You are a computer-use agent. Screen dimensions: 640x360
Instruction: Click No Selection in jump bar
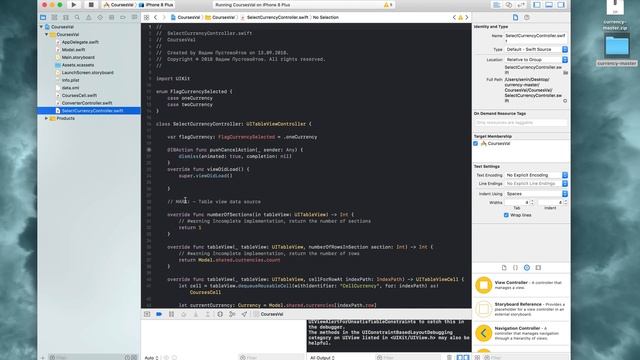pos(326,18)
